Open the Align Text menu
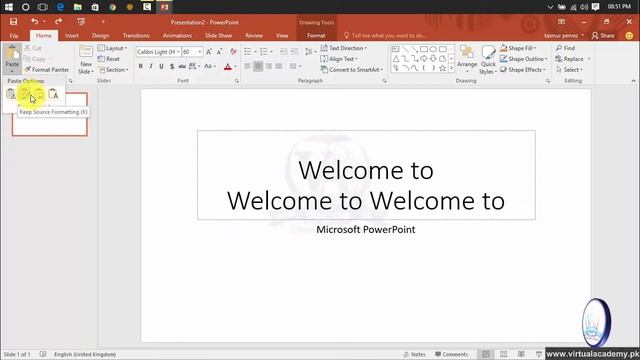The image size is (640, 360). (339, 59)
